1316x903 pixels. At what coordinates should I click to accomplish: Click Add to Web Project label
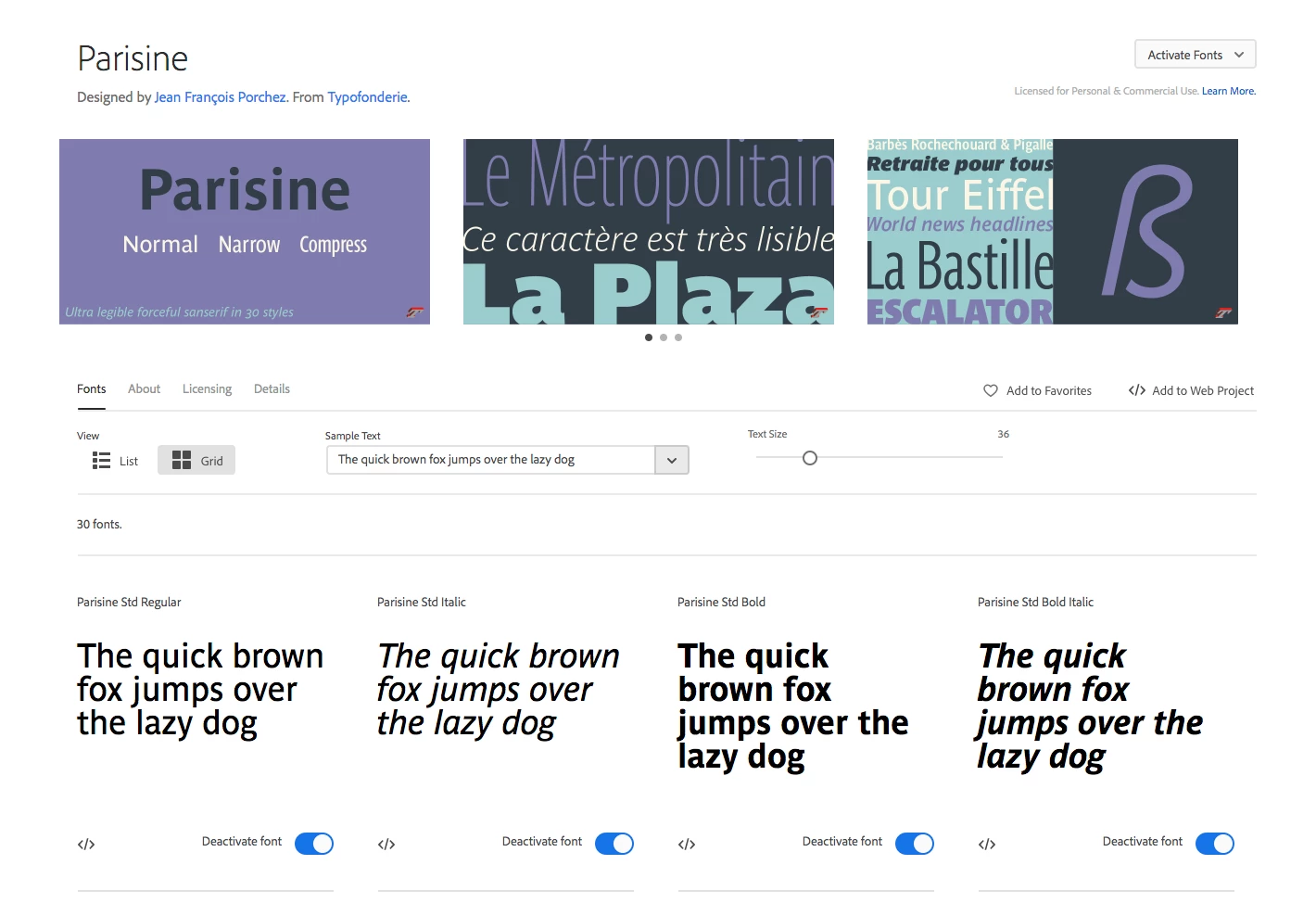coord(1203,391)
